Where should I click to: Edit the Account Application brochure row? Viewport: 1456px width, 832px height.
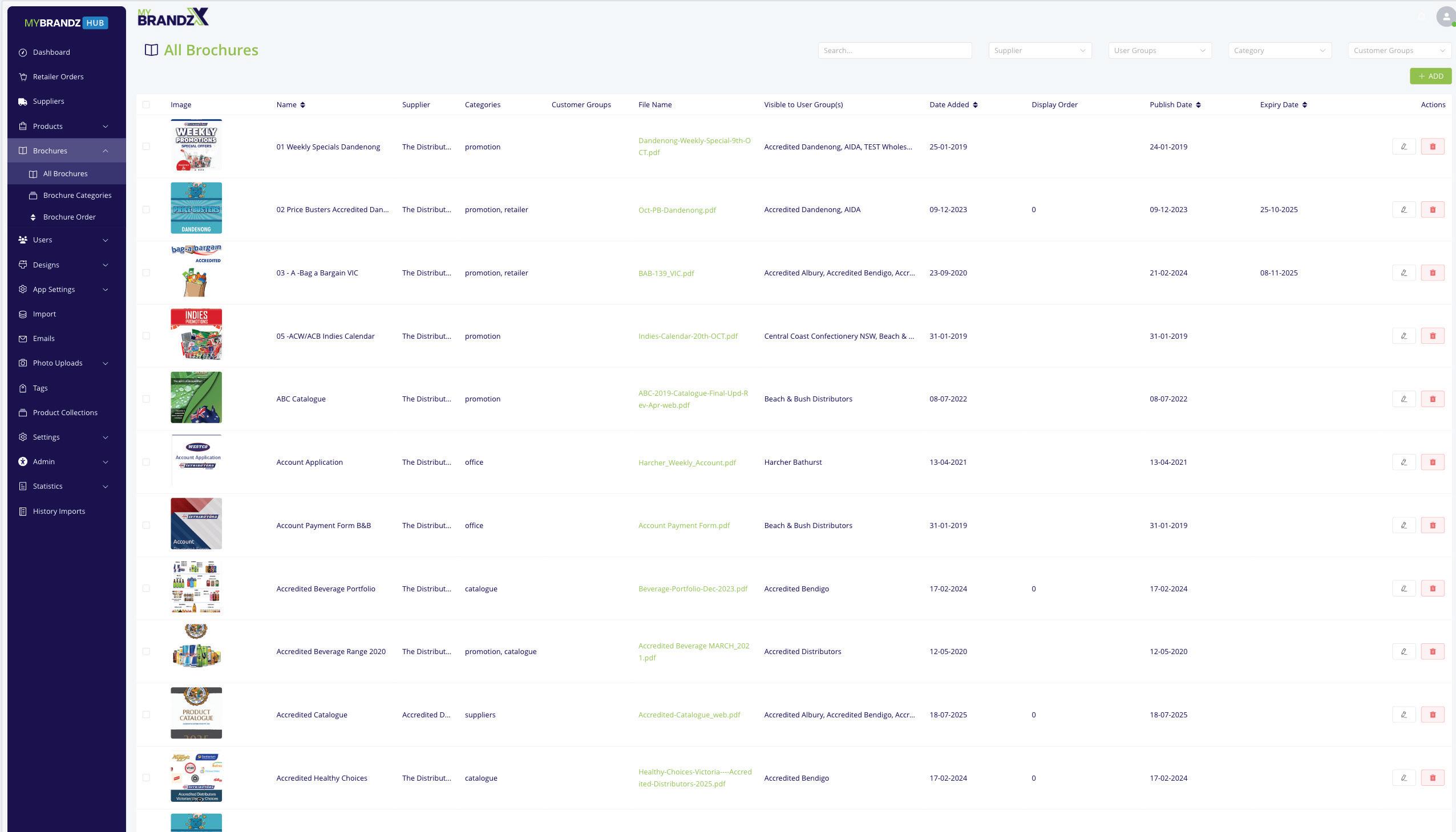1404,462
